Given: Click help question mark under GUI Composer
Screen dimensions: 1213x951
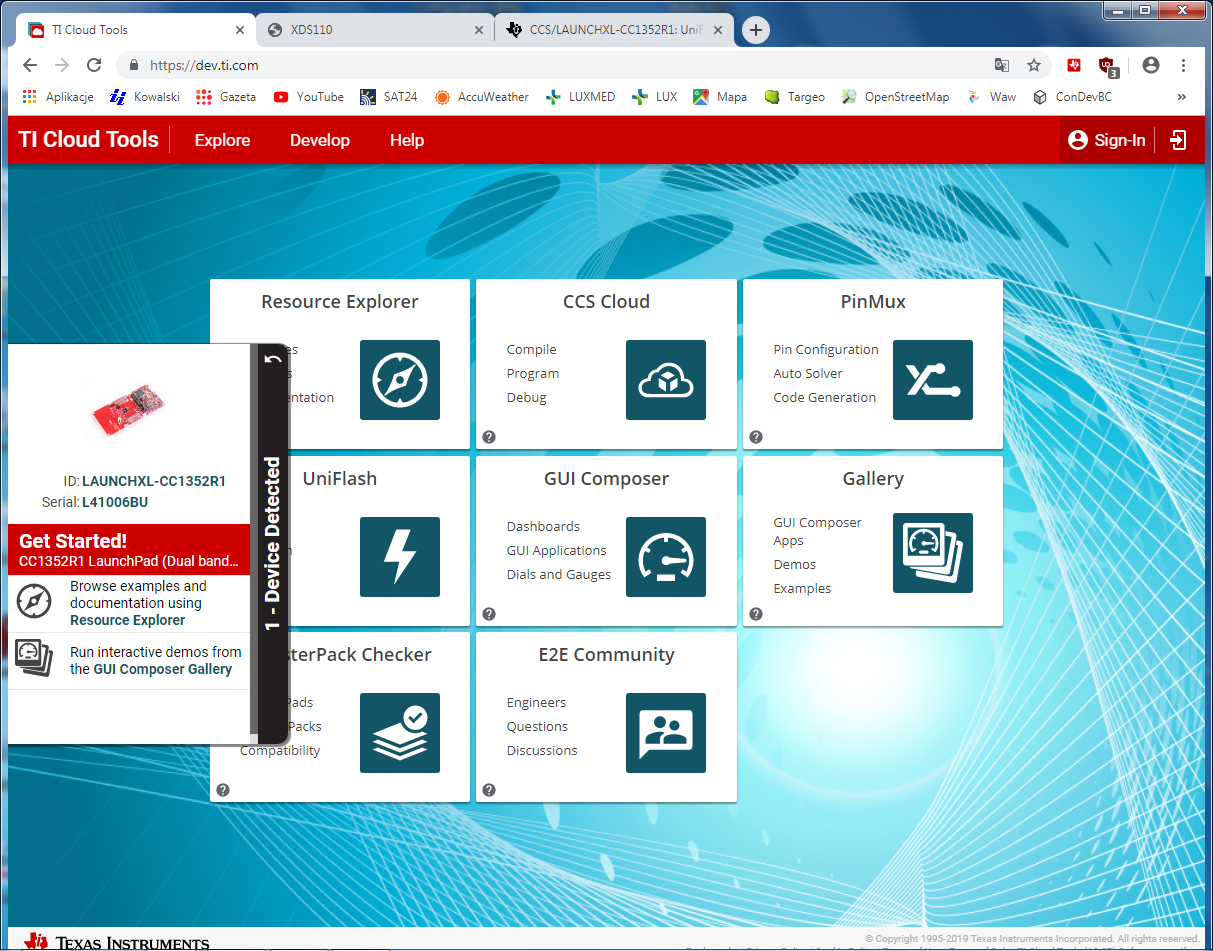Looking at the screenshot, I should 489,614.
